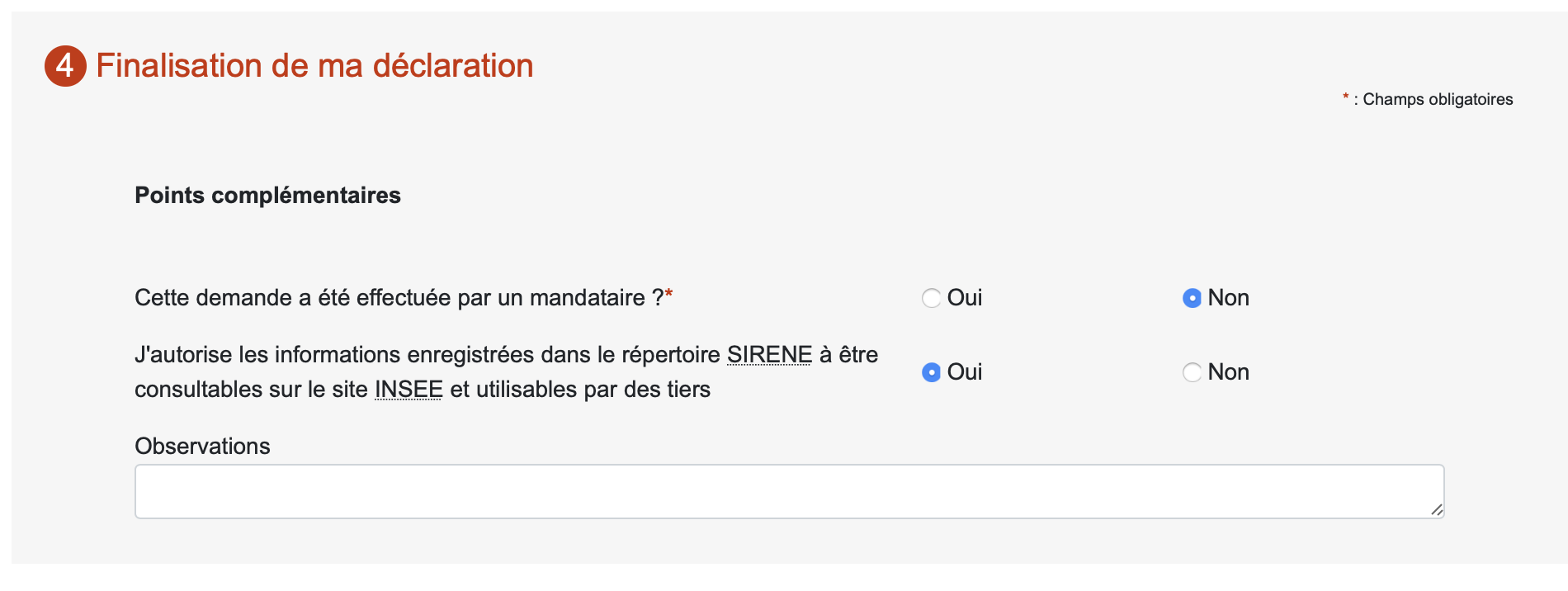The height and width of the screenshot is (591, 1568).
Task: Choose Non radio for SIRENE authorization
Action: [x=1192, y=372]
